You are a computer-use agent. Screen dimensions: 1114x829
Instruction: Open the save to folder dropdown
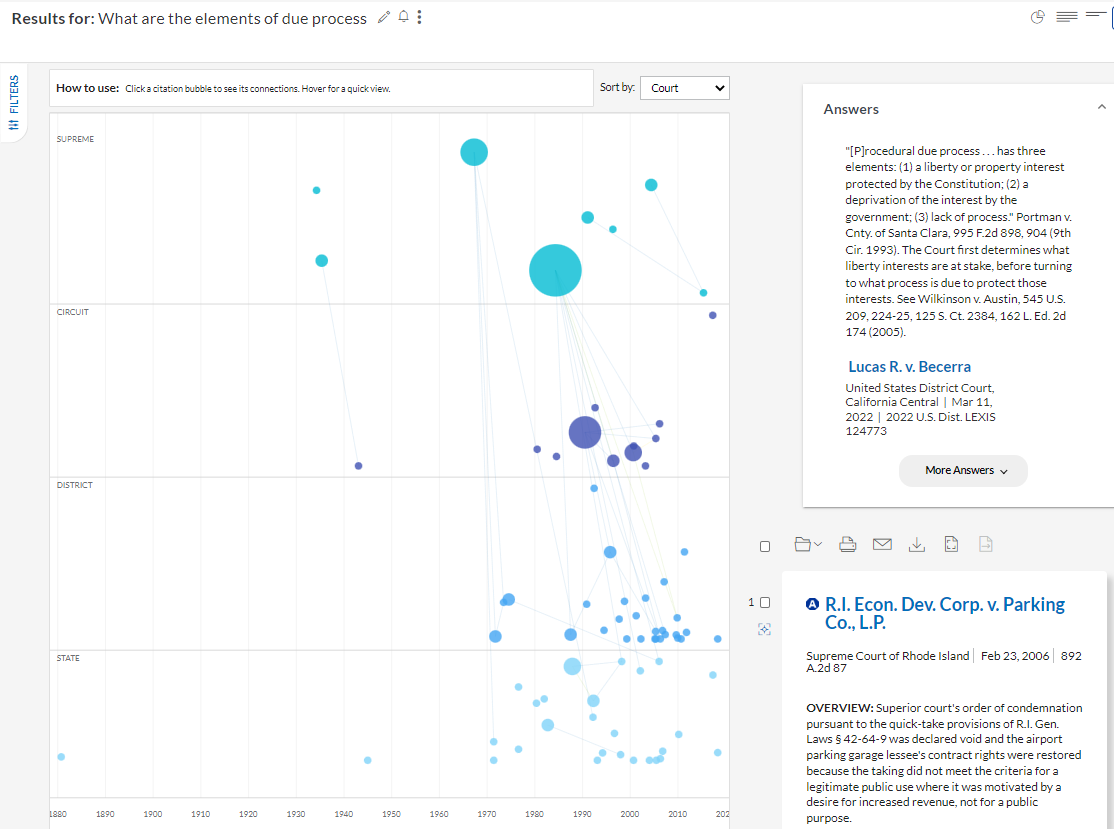pos(807,545)
